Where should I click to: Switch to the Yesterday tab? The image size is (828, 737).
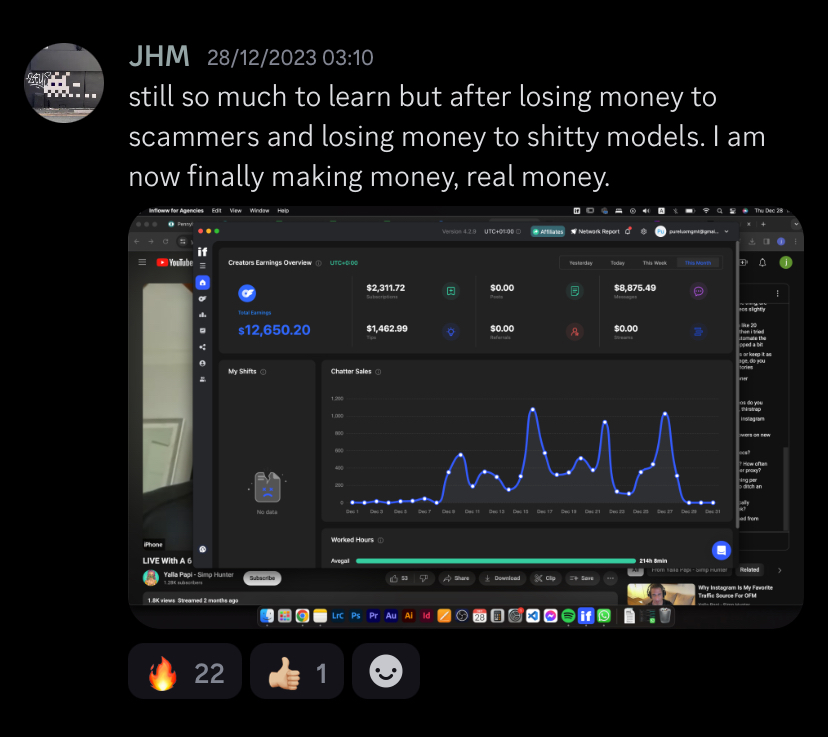(581, 263)
